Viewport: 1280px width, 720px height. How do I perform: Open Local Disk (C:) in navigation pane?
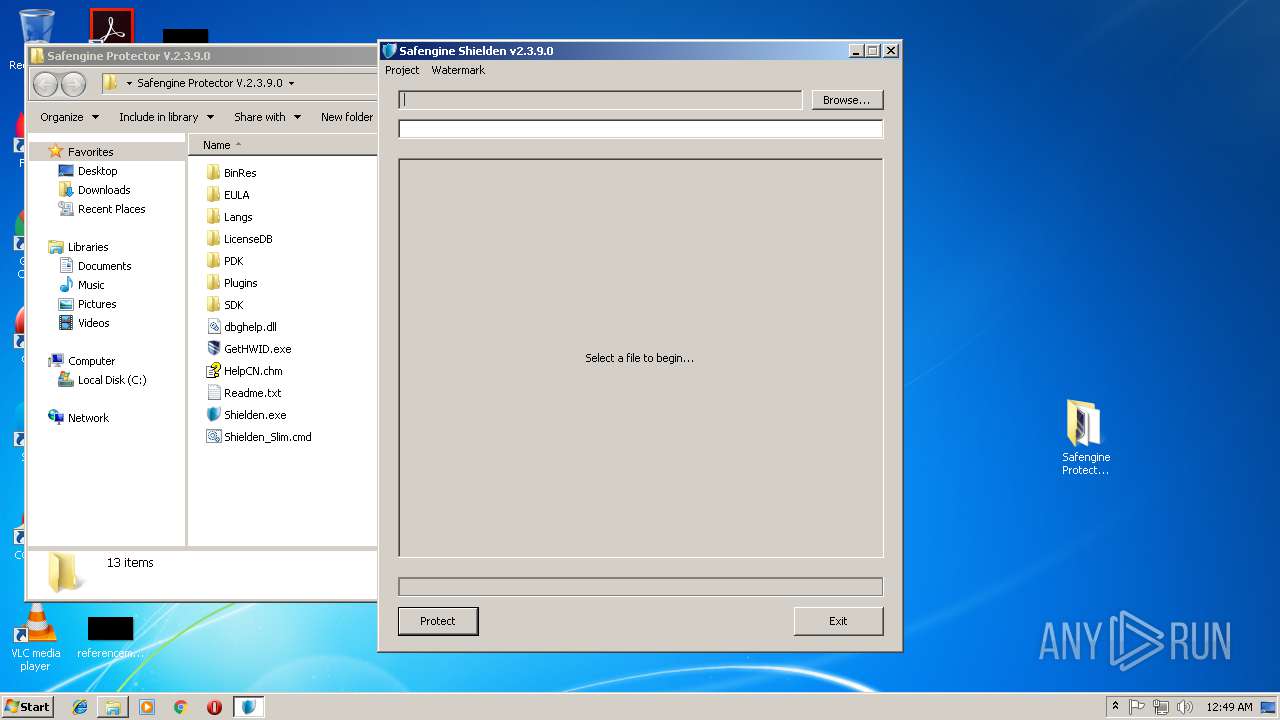[x=112, y=380]
